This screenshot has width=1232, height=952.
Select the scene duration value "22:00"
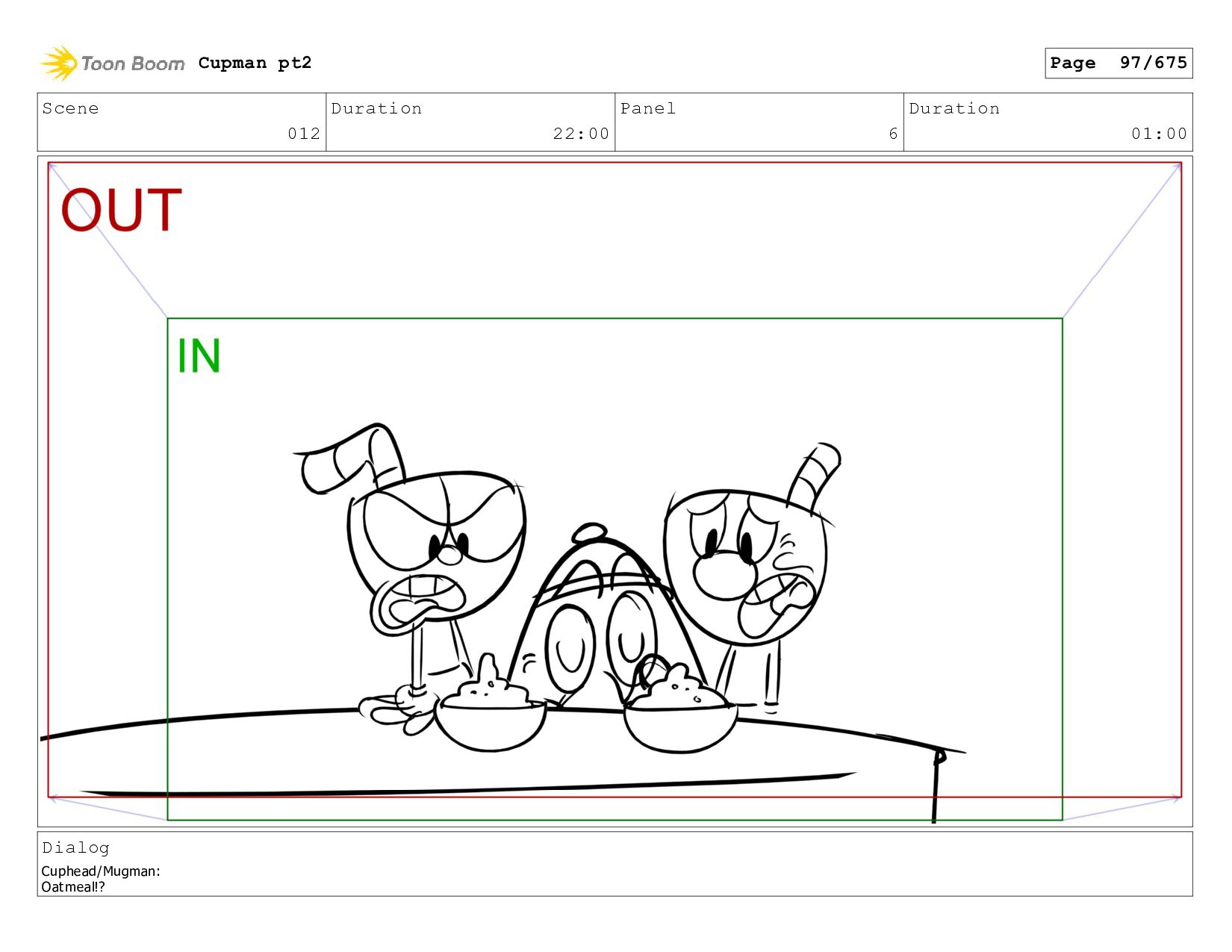pyautogui.click(x=581, y=134)
